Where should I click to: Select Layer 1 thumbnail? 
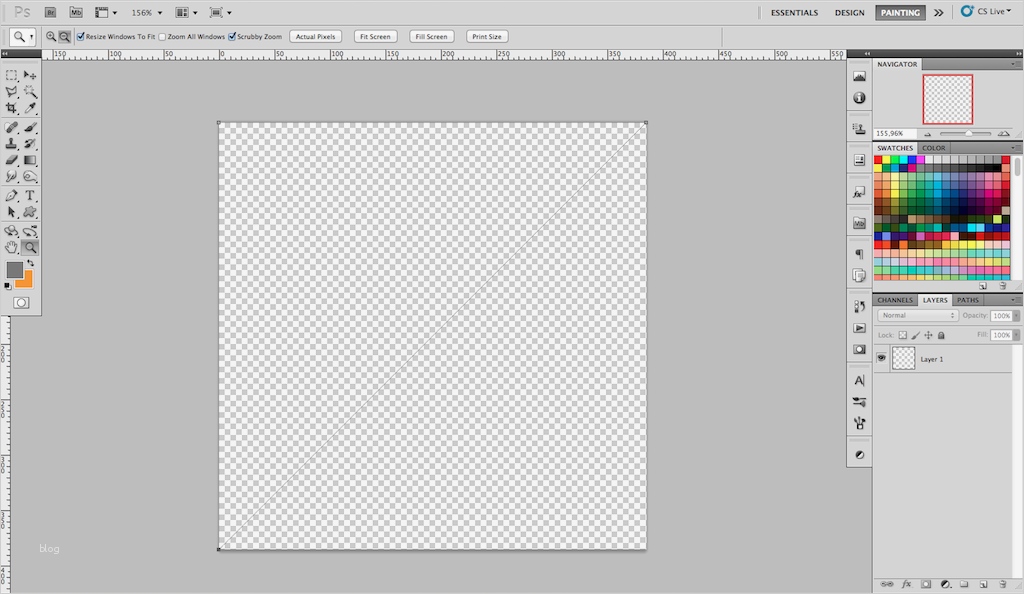904,358
